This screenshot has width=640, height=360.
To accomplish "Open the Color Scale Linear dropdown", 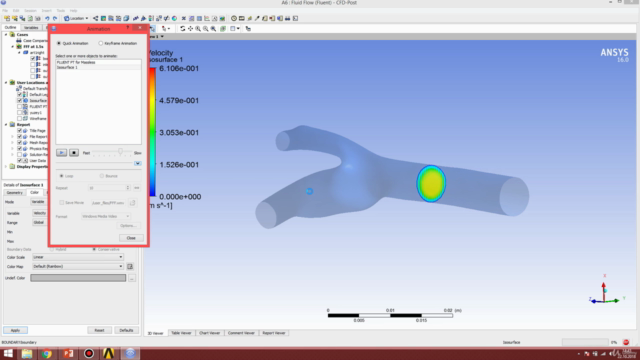I will pyautogui.click(x=78, y=257).
